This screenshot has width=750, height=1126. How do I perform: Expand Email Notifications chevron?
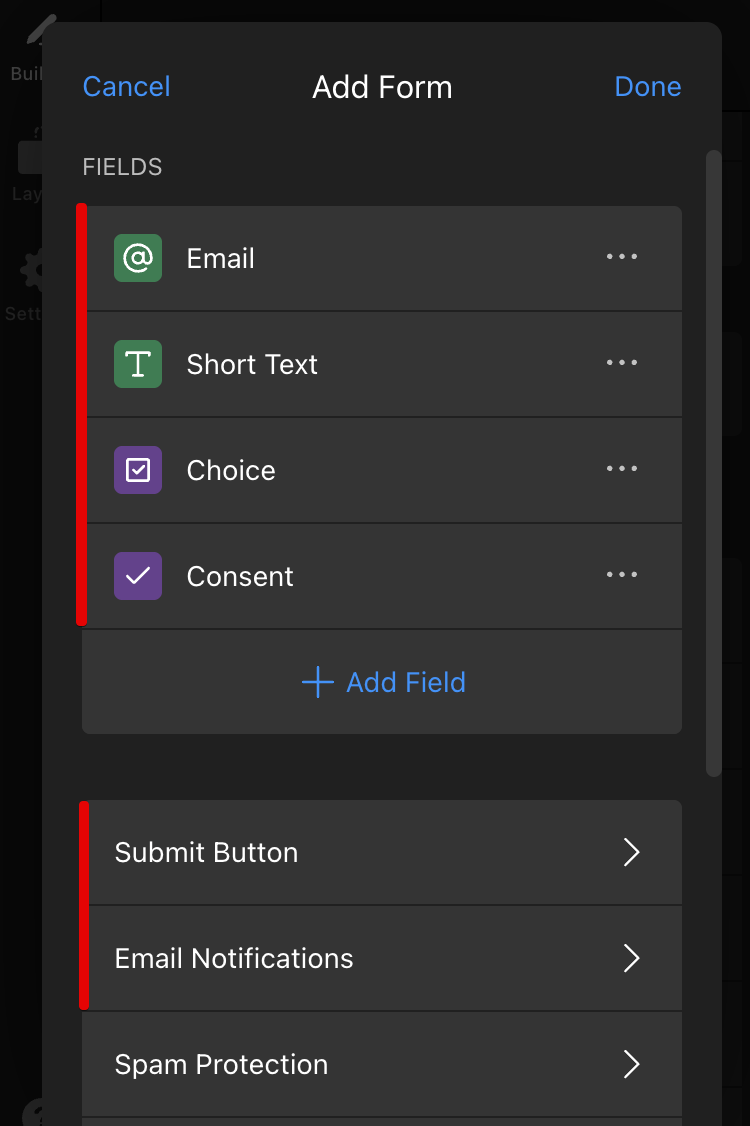coord(631,958)
